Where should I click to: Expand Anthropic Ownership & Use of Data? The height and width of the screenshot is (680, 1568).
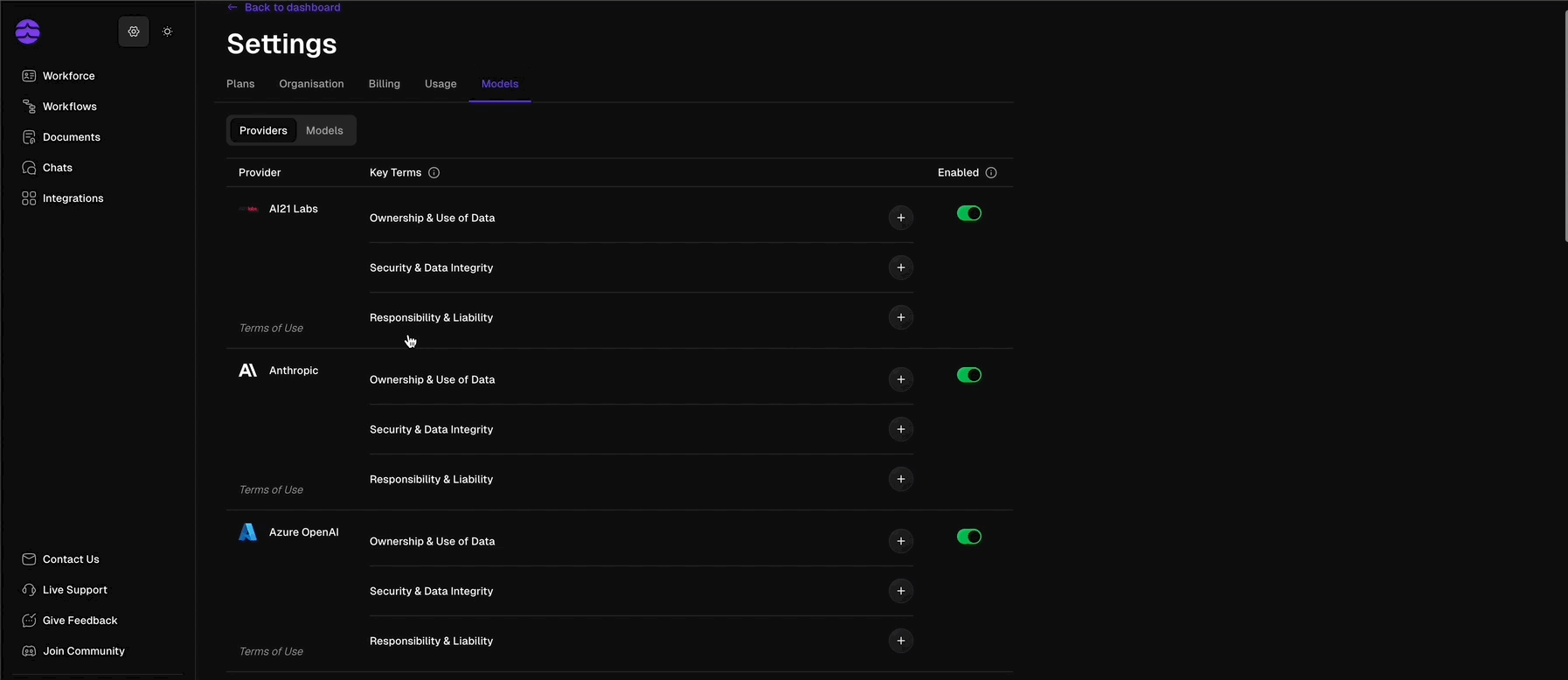901,379
